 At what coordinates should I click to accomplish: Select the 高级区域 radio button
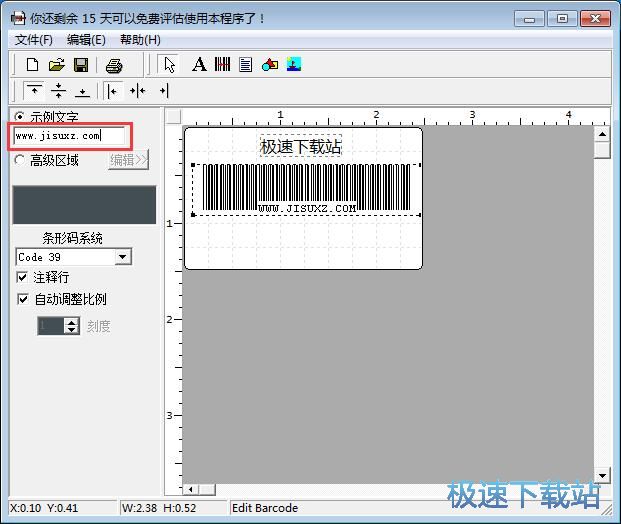coord(20,160)
